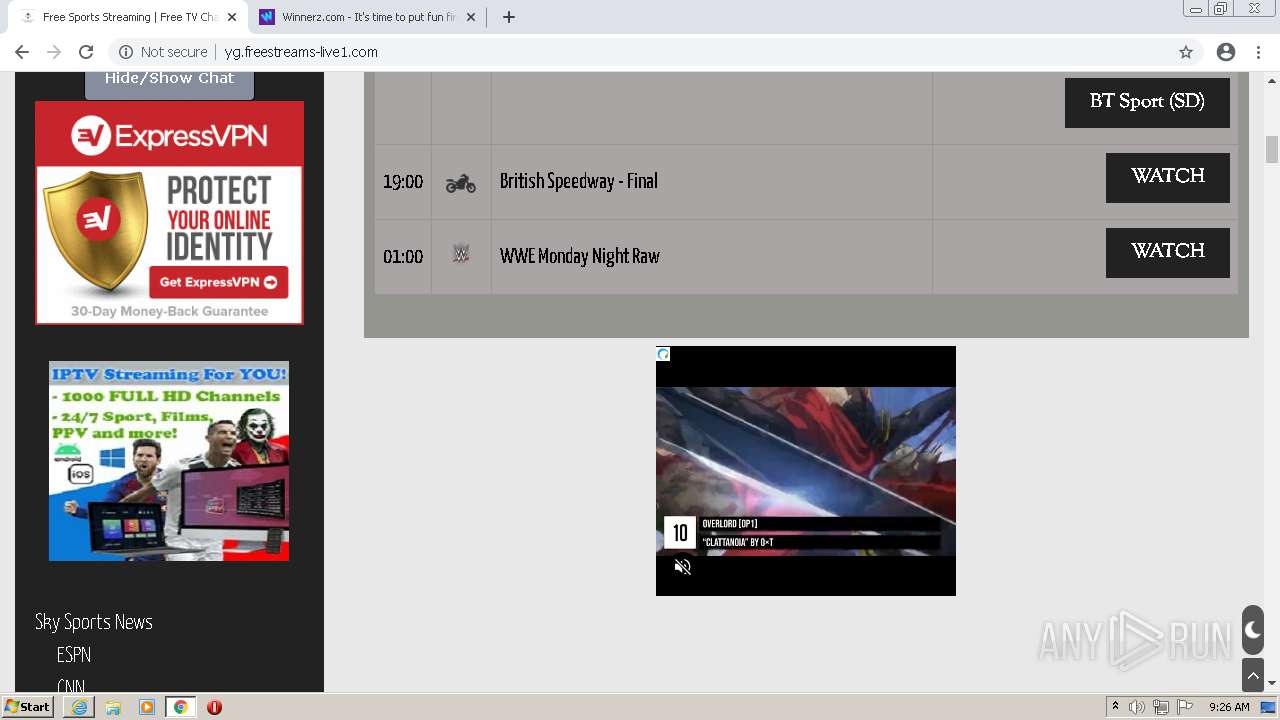Click the 01:00 time cell

click(x=403, y=257)
